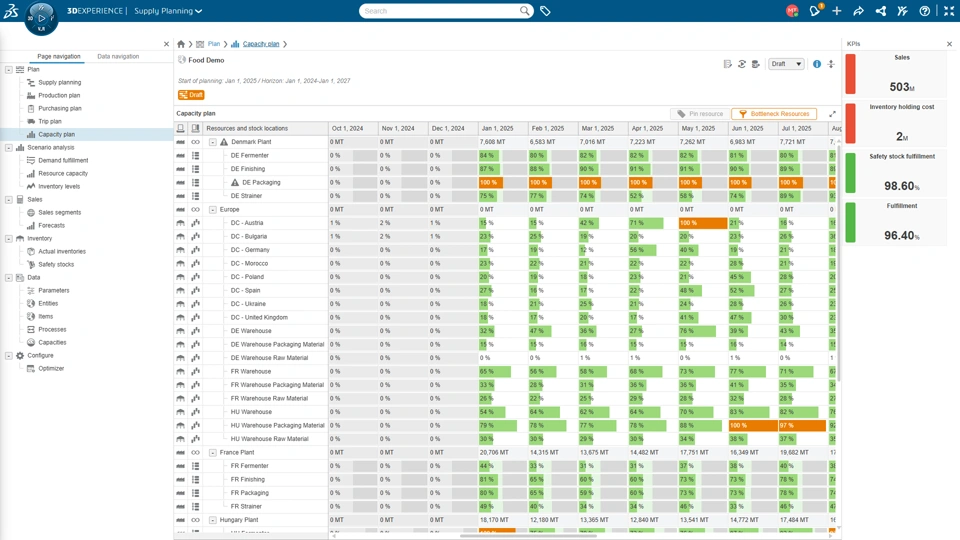This screenshot has height=540, width=960.
Task: Open Safety stocks in tree
Action: 56,264
